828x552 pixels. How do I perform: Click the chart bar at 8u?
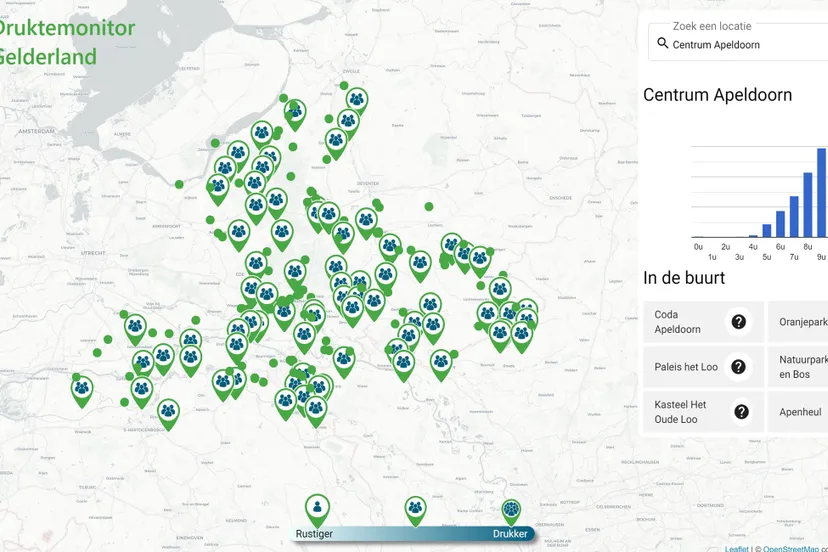[807, 205]
